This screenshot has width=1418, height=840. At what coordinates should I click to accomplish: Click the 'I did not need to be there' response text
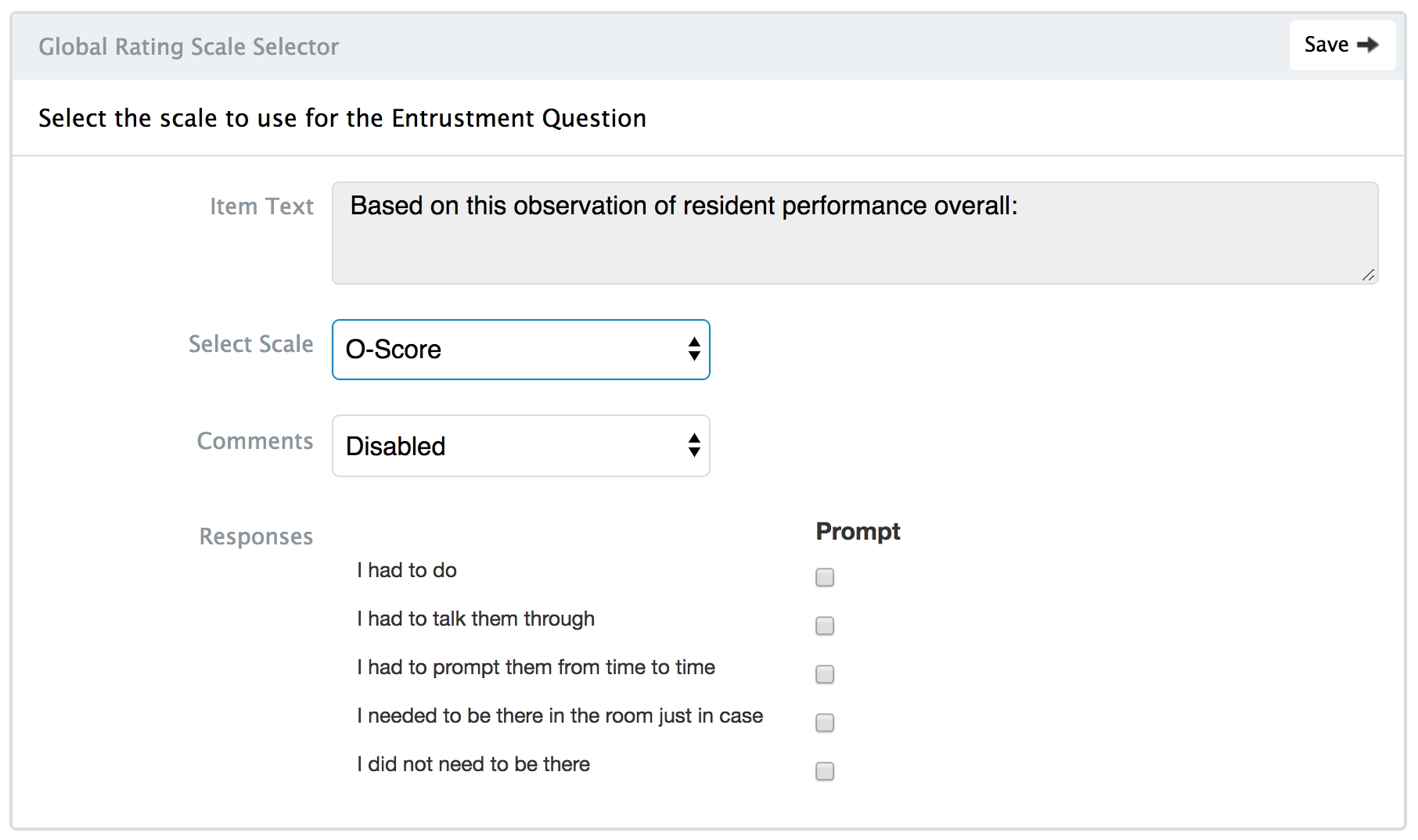click(x=473, y=764)
